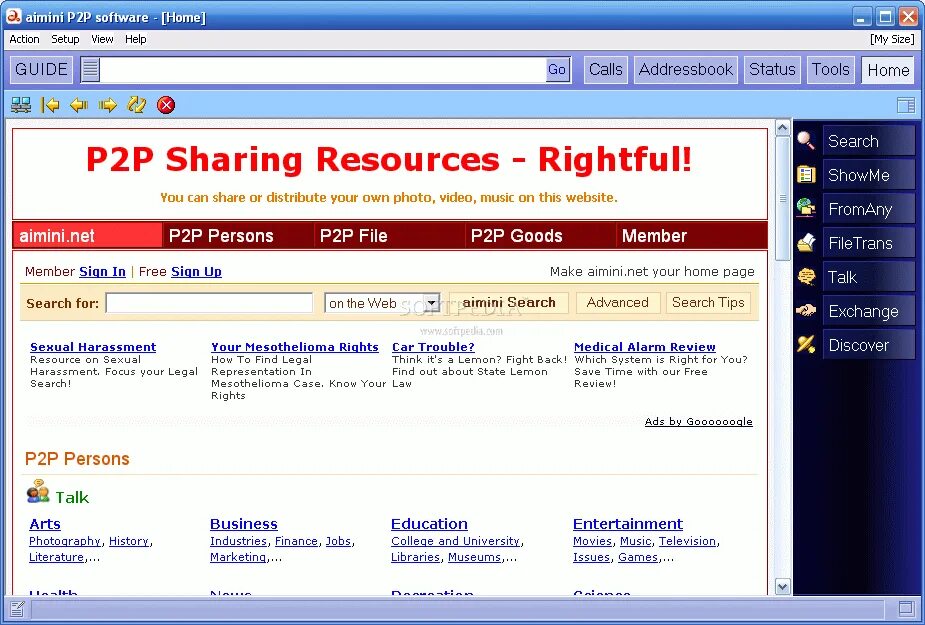The image size is (925, 625).
Task: Open the Discover sidebar button
Action: point(869,345)
